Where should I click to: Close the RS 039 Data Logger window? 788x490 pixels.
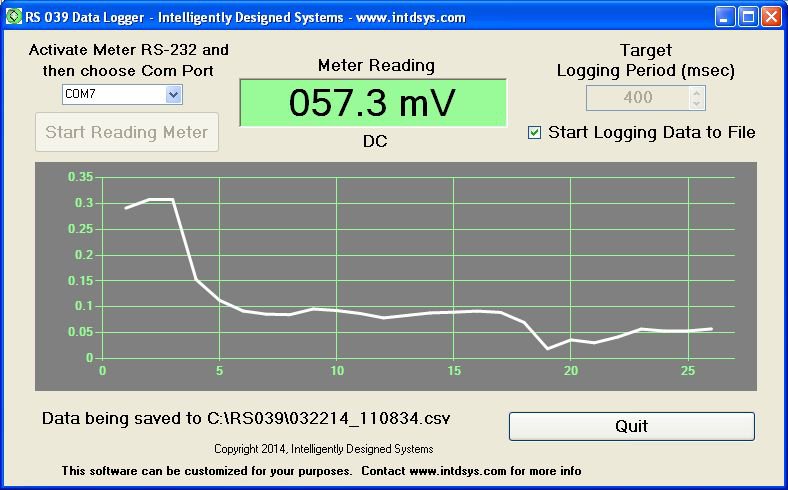[771, 17]
